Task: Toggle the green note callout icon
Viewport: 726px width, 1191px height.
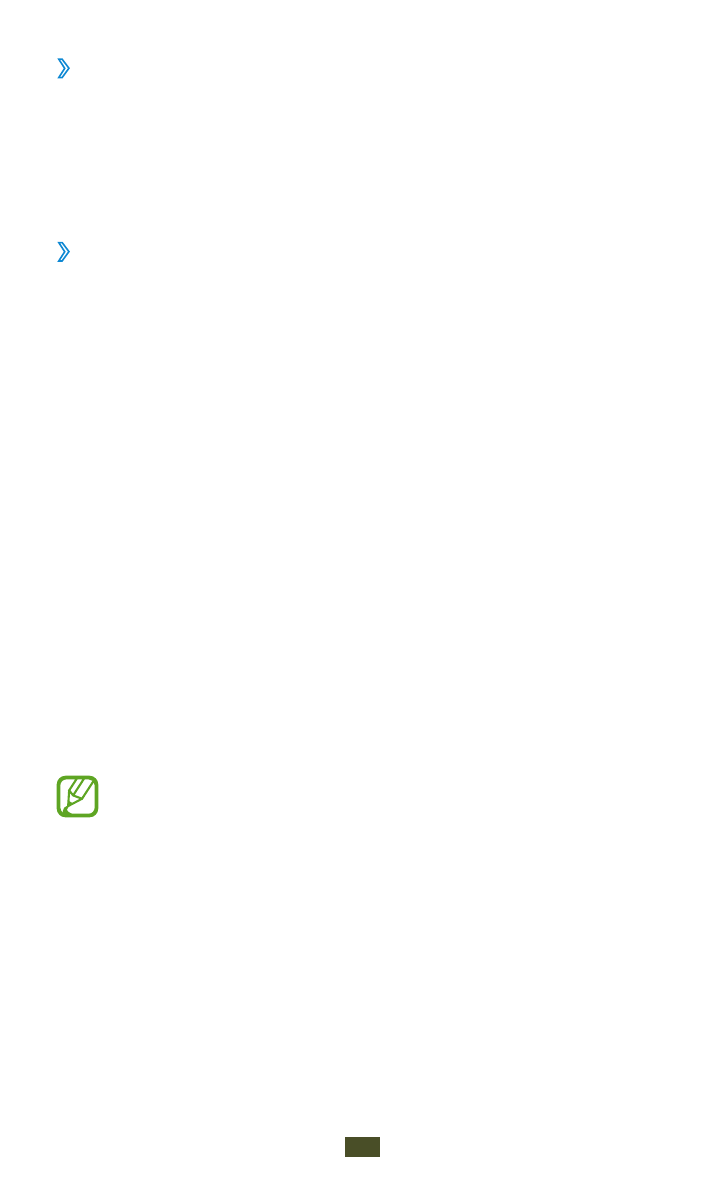Action: click(x=77, y=797)
